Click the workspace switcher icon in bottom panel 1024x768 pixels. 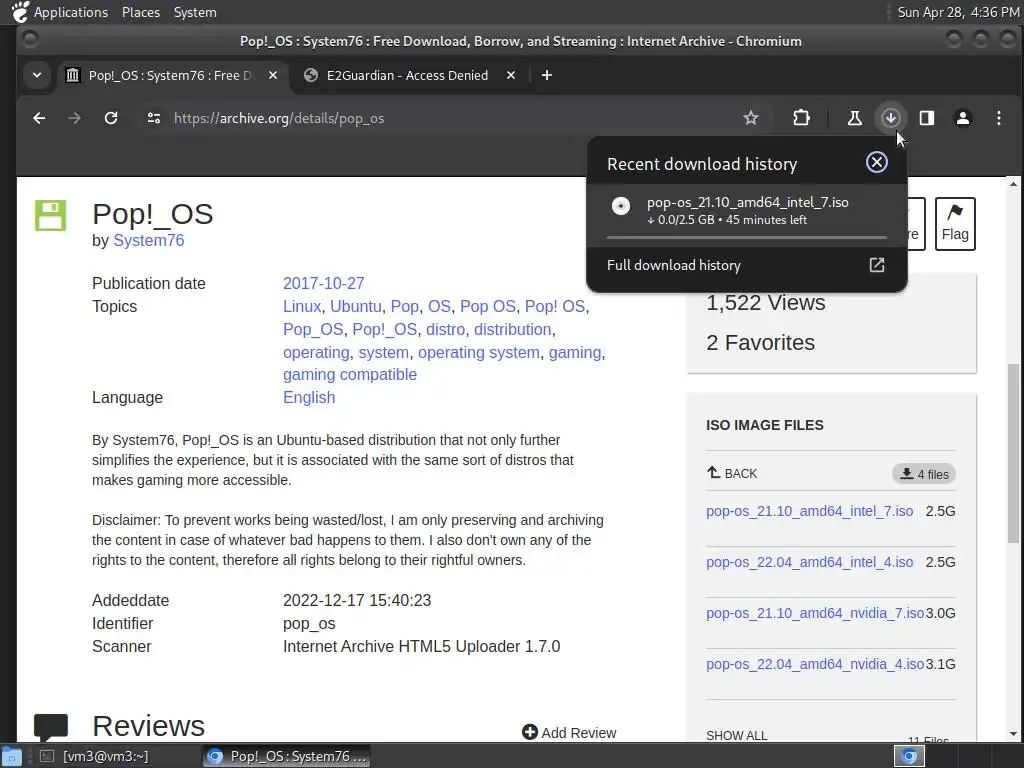tap(908, 756)
